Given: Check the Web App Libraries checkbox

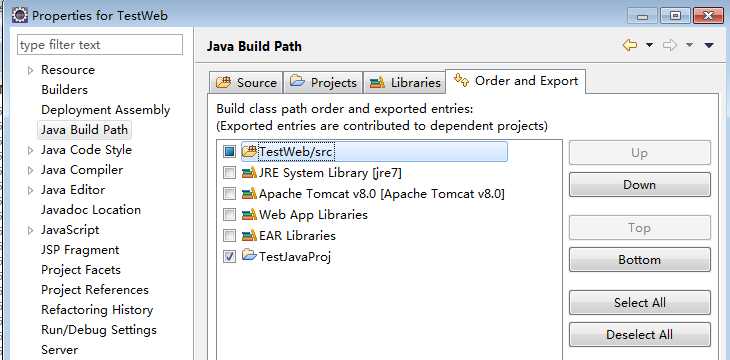Looking at the screenshot, I should point(230,214).
